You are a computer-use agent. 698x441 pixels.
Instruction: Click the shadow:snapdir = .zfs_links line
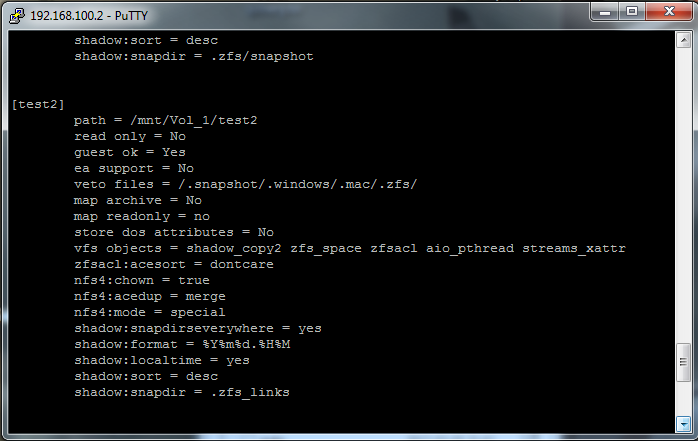point(182,392)
